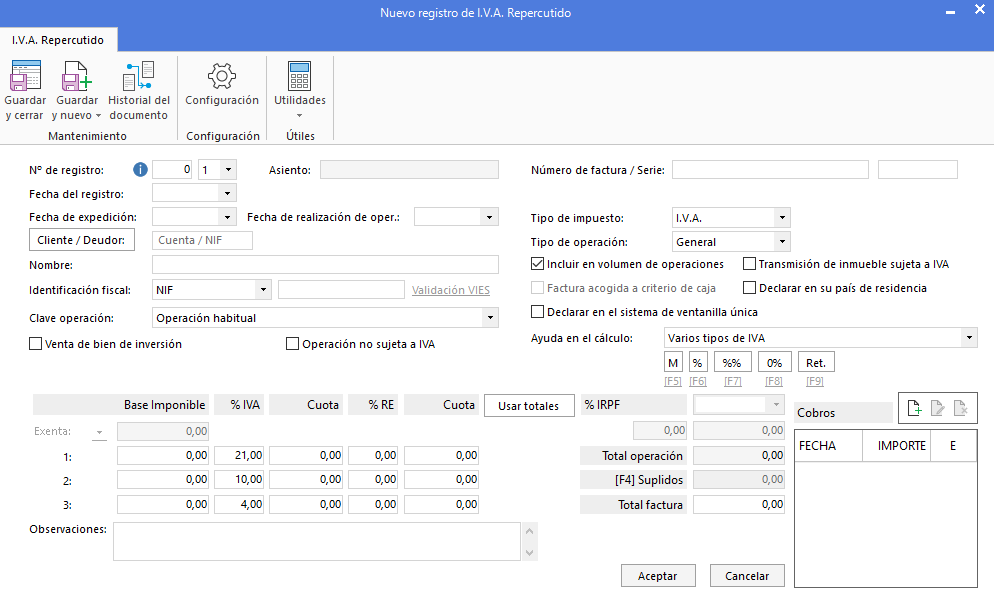Screen dimensions: 994x603
Task: Expand Clave operación dropdown
Action: (490, 318)
